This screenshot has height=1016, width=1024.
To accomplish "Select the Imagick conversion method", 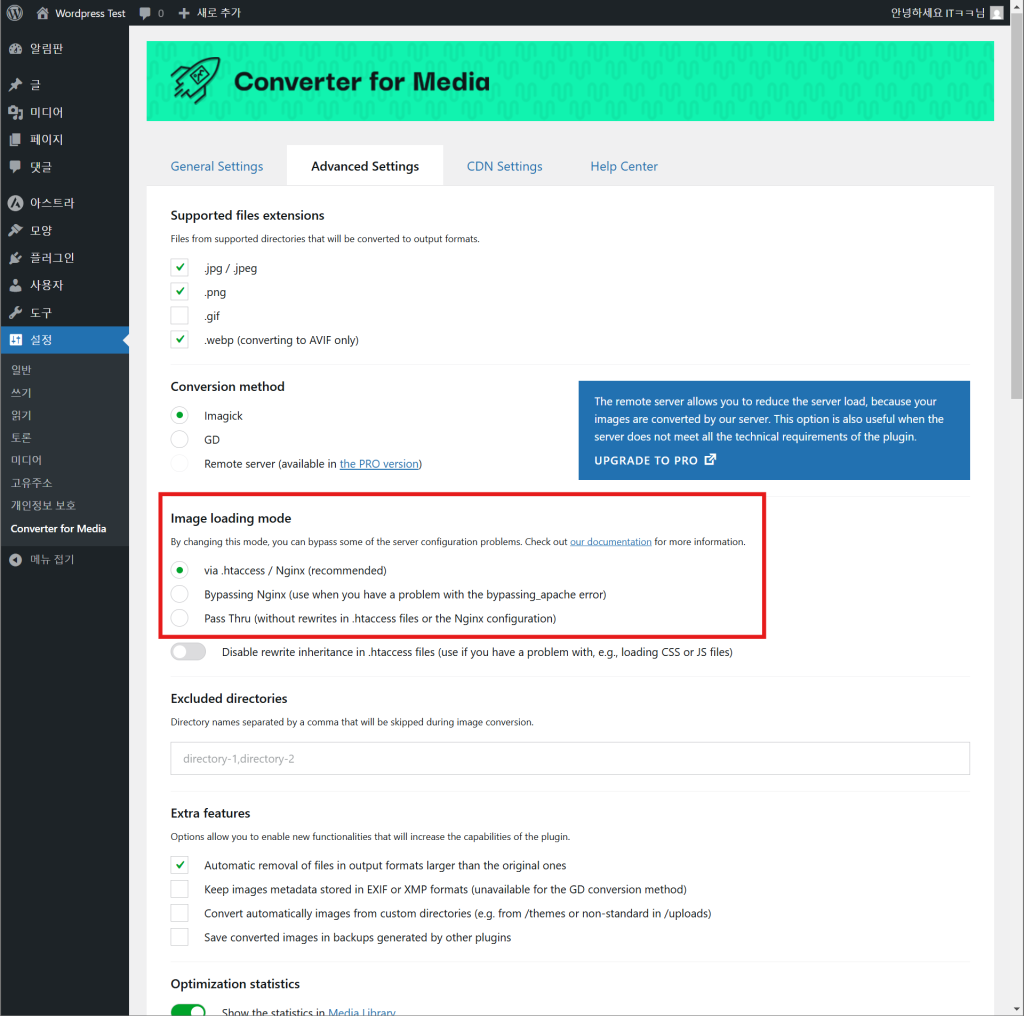I will point(180,415).
